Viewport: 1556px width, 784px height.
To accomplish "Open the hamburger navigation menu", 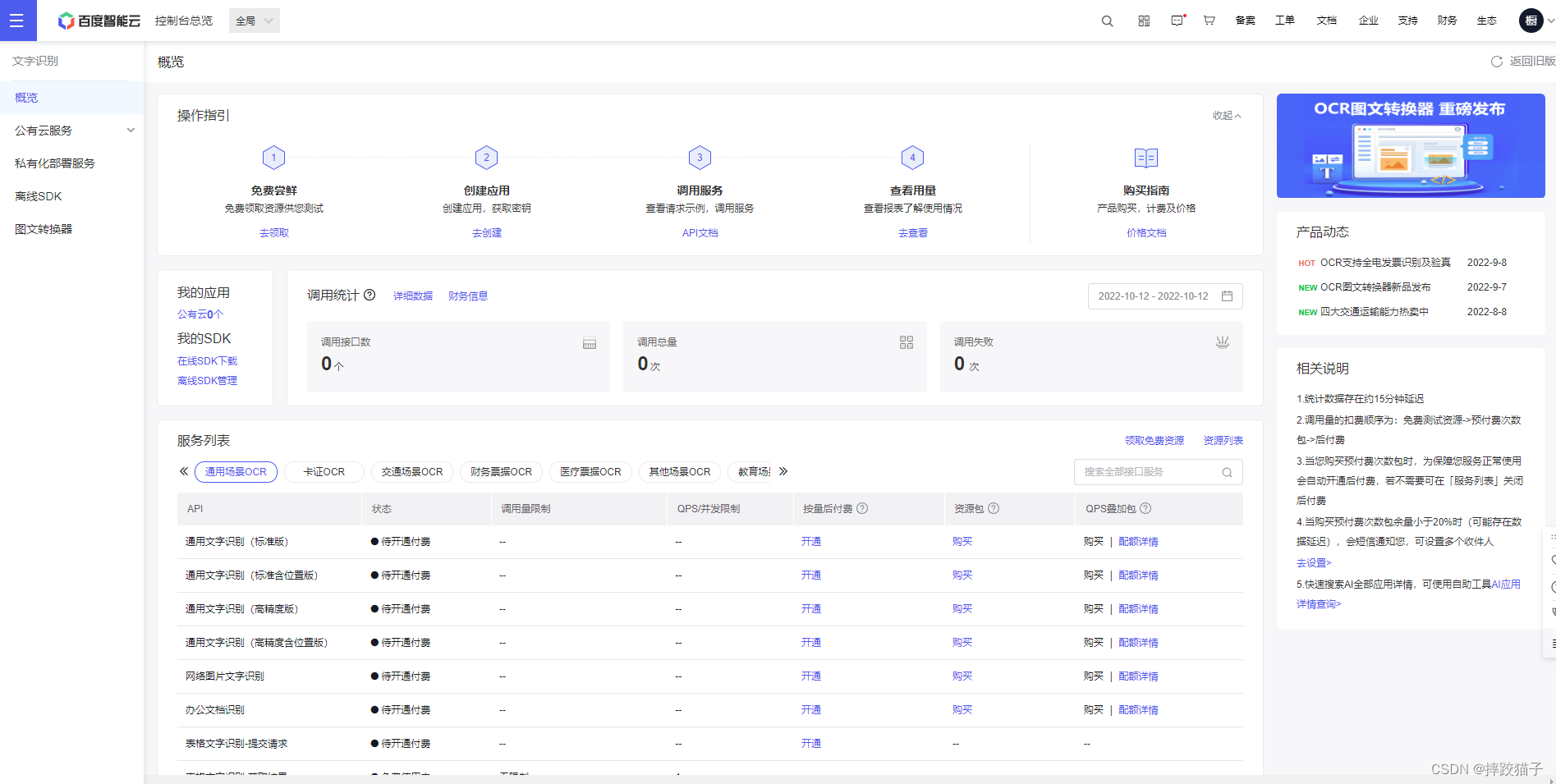I will click(16, 21).
